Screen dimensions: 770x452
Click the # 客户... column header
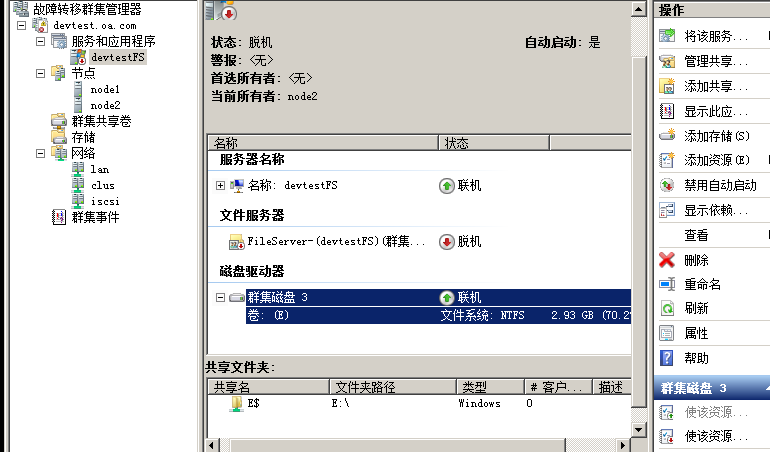pos(558,387)
